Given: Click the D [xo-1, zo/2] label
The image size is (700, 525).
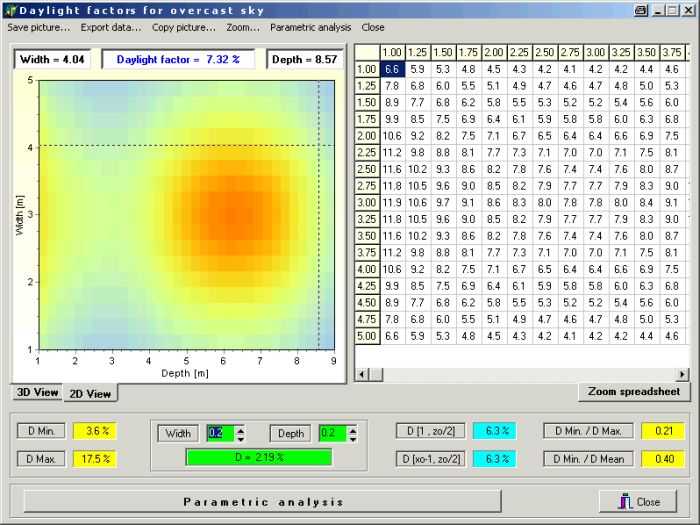Looking at the screenshot, I should 430,458.
